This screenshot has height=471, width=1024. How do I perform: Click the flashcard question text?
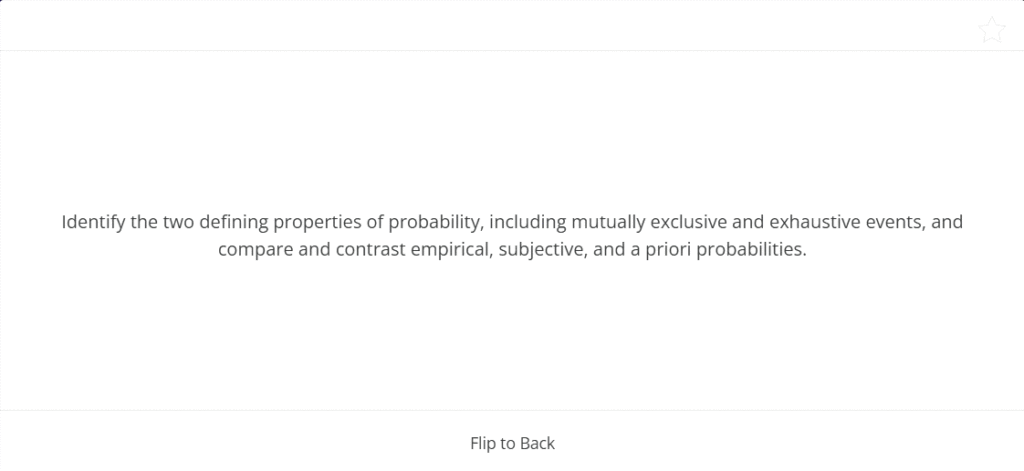click(512, 236)
